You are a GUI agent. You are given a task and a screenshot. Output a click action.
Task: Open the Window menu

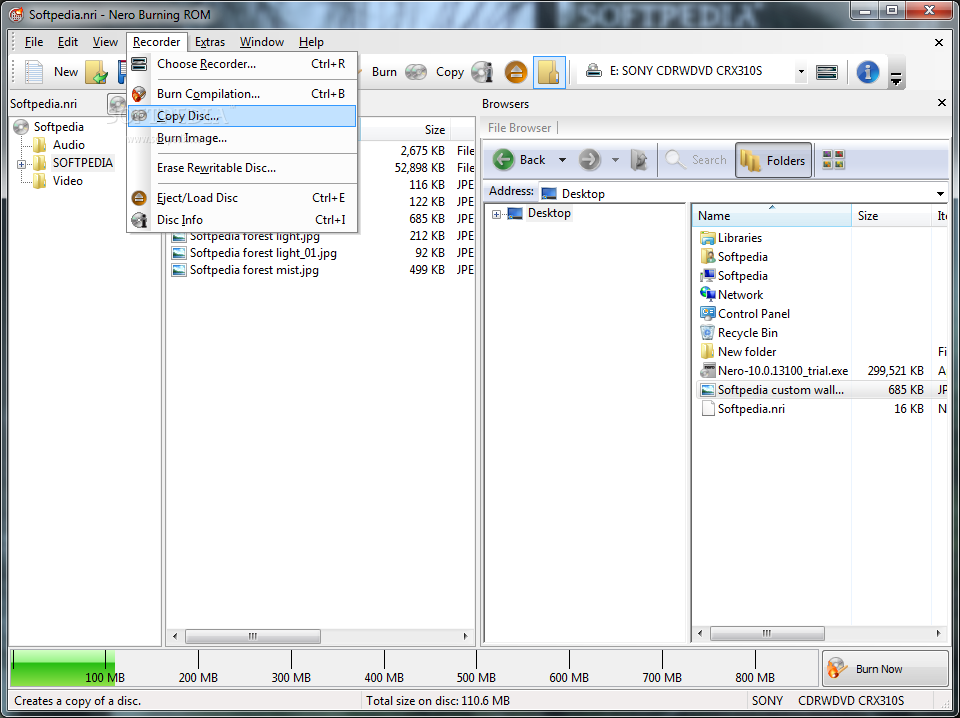point(262,42)
